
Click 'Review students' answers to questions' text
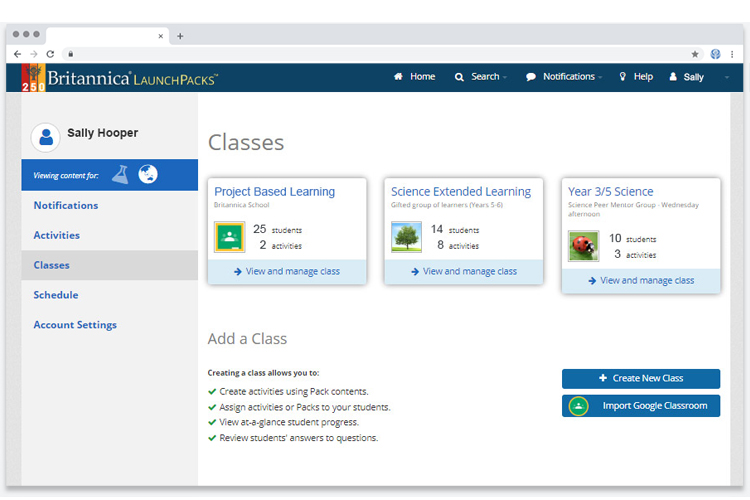(x=298, y=438)
